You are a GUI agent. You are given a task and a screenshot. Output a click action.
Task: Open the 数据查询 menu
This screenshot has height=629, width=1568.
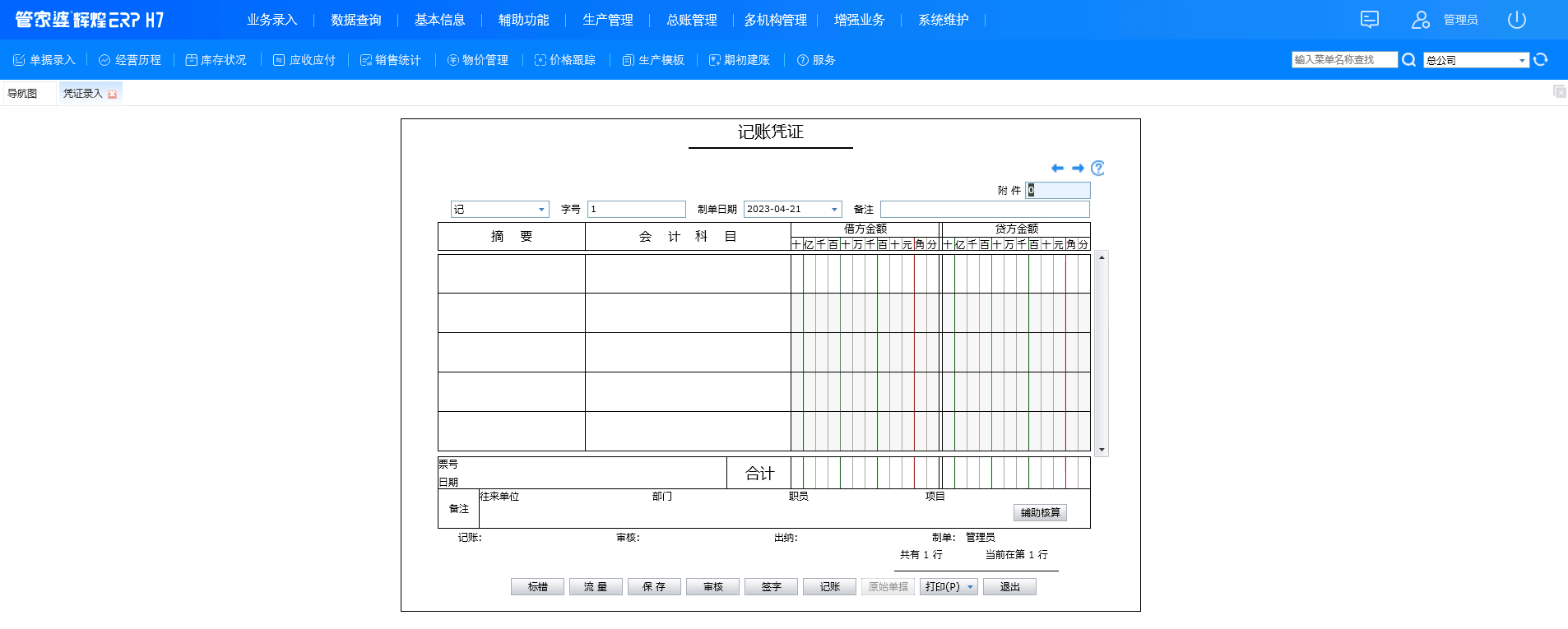(x=356, y=20)
